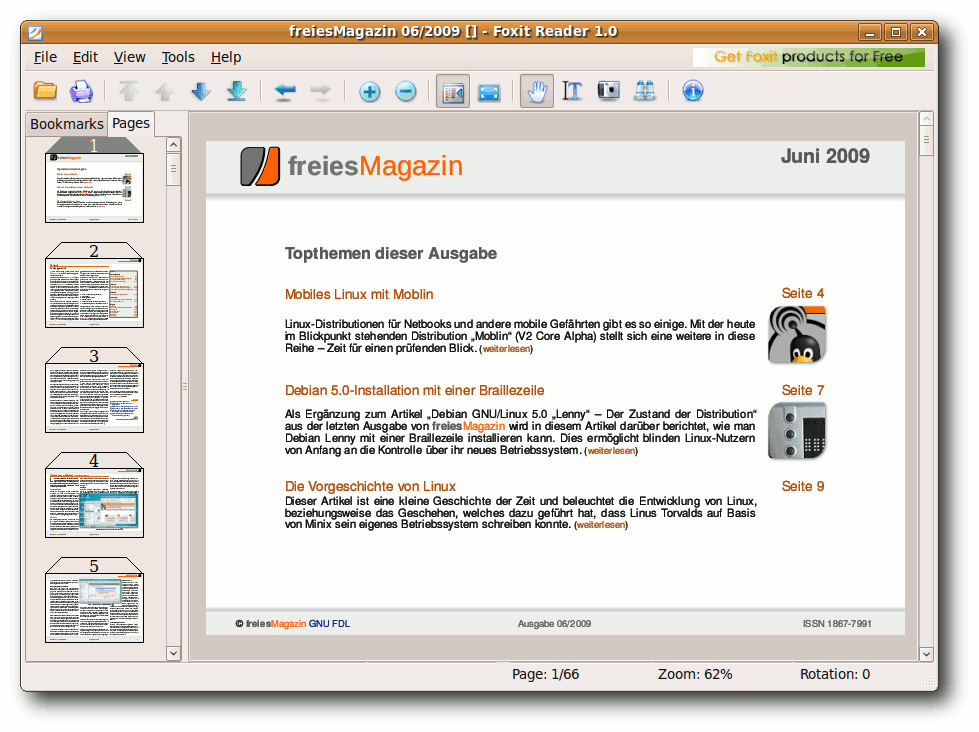Click the Juni 2009 date text
The width and height of the screenshot is (979, 732).
[x=825, y=156]
